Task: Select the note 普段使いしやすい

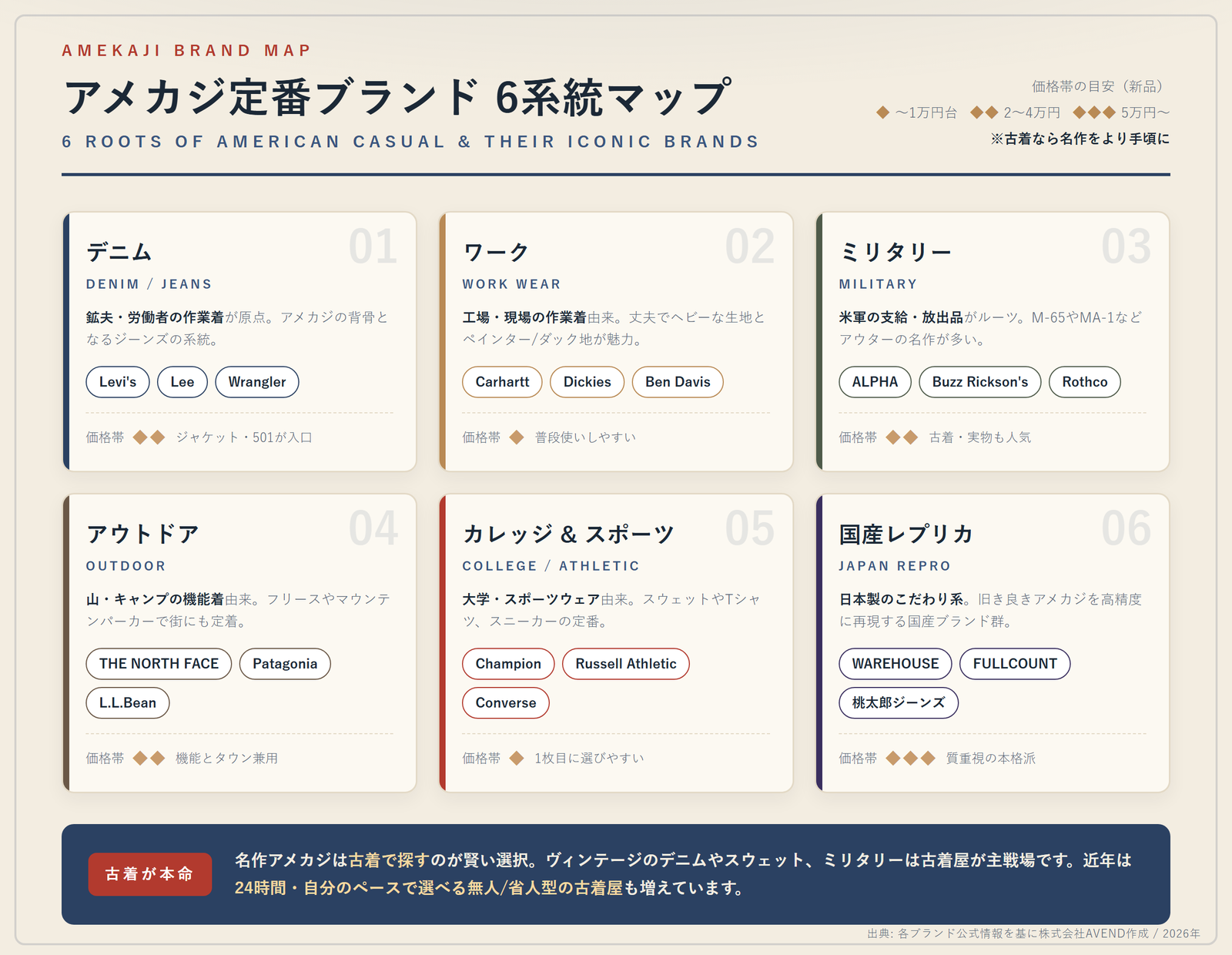Action: tap(586, 437)
